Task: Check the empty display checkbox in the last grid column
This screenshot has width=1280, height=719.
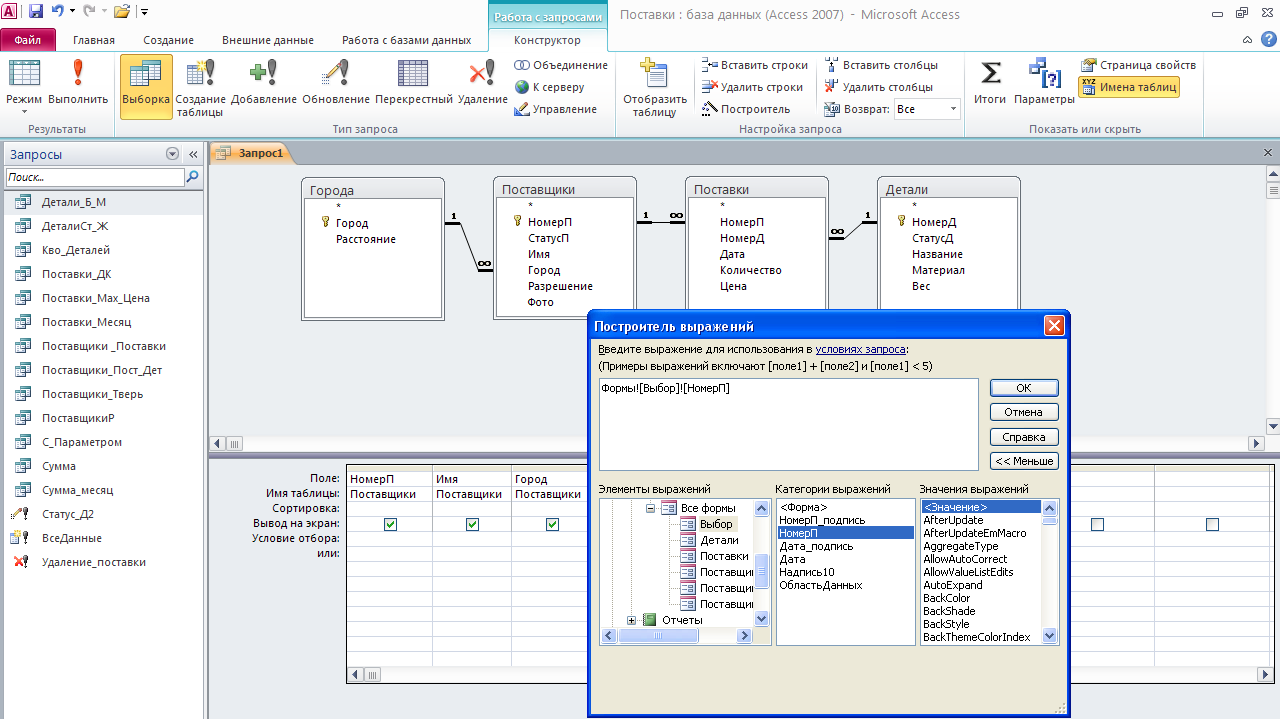Action: (1212, 524)
